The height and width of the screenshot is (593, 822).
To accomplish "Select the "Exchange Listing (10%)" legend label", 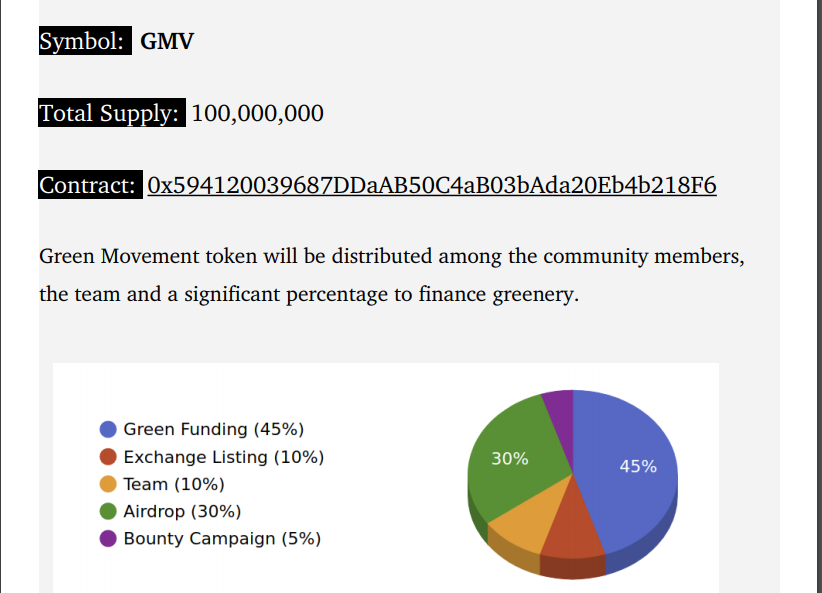I will click(224, 457).
